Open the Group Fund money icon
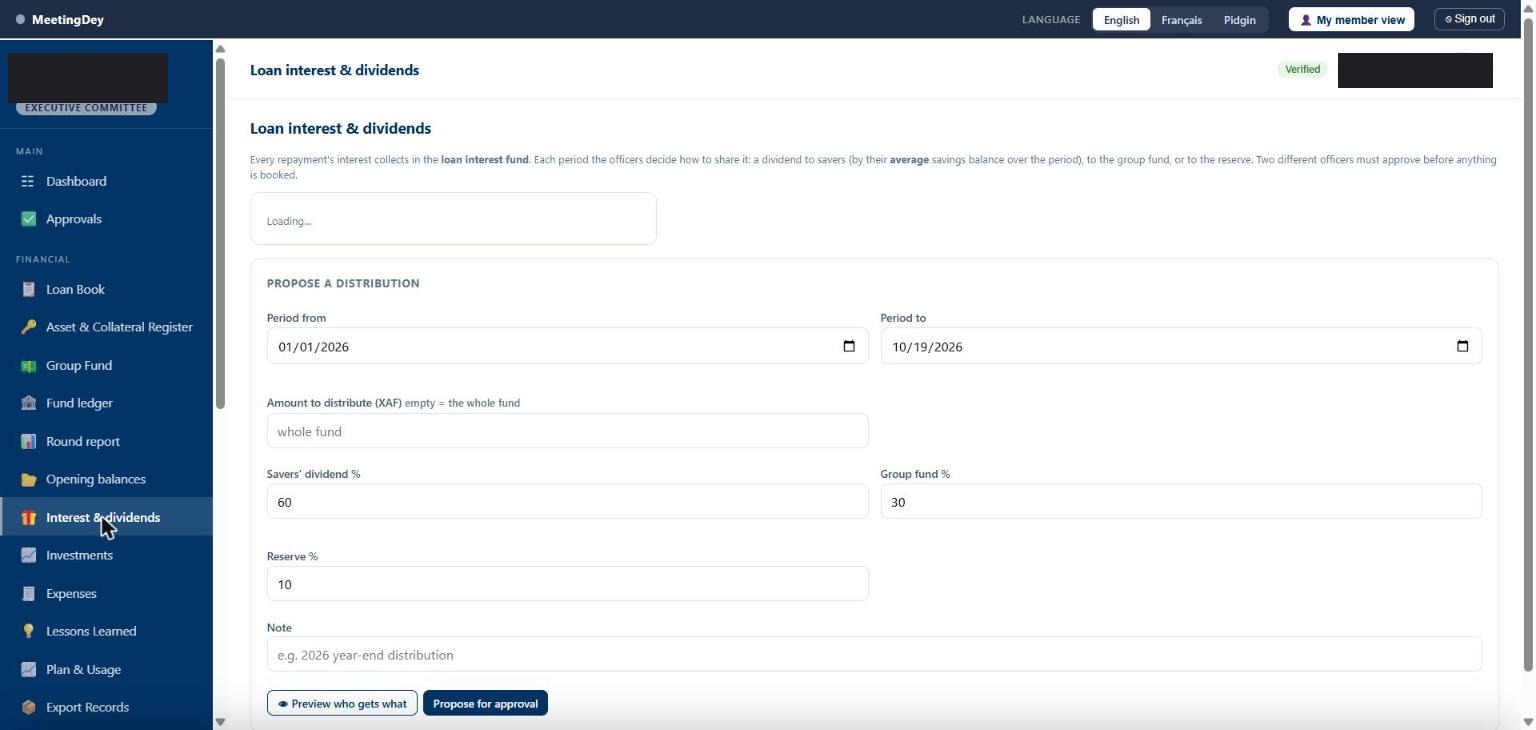 click(x=28, y=365)
